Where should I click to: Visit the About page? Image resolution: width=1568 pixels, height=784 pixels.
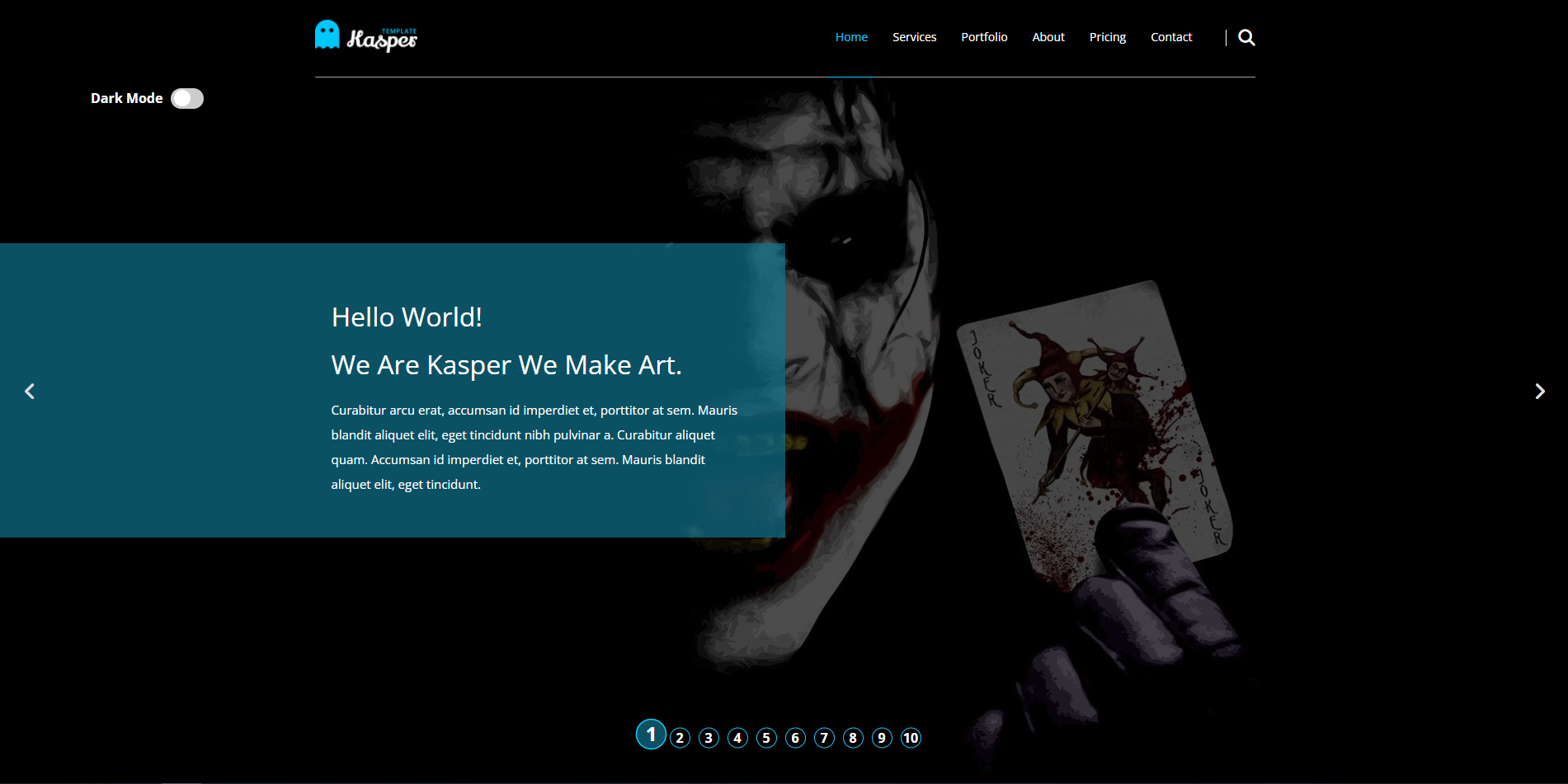1048,36
